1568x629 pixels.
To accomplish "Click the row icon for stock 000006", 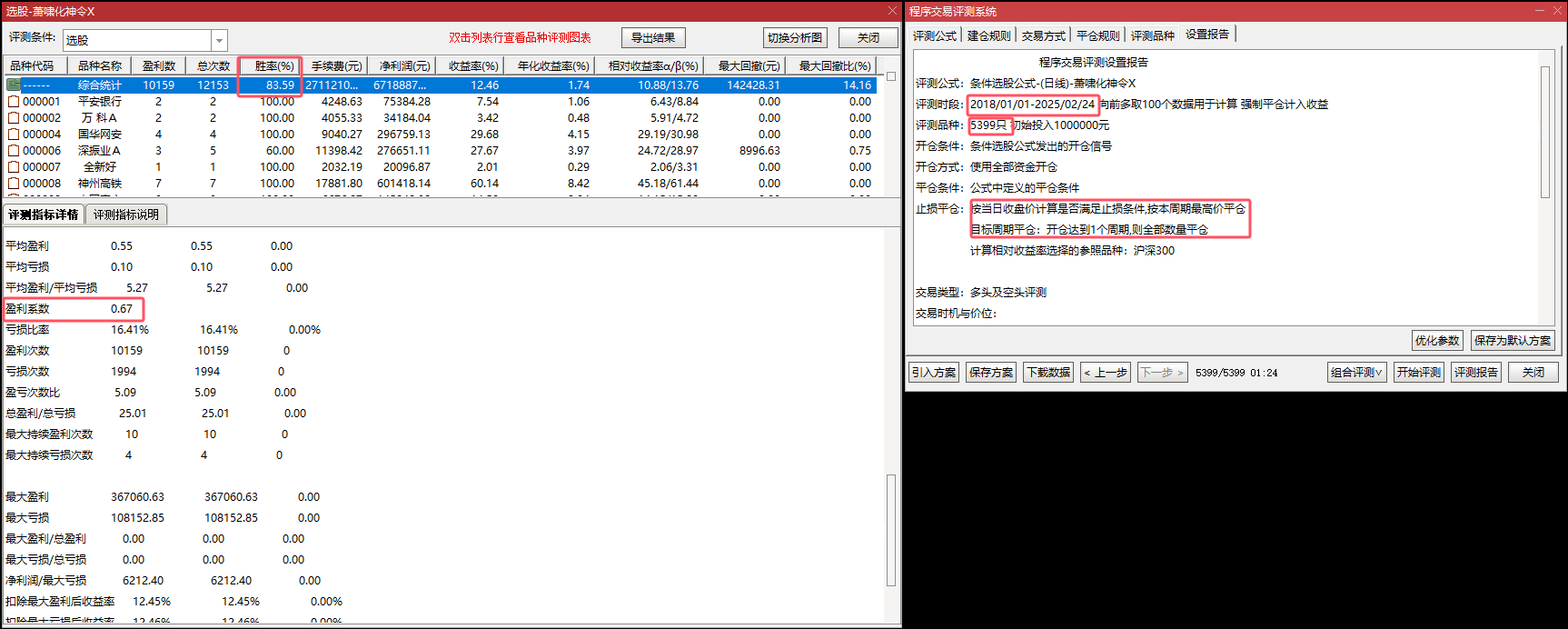I will click(x=13, y=151).
